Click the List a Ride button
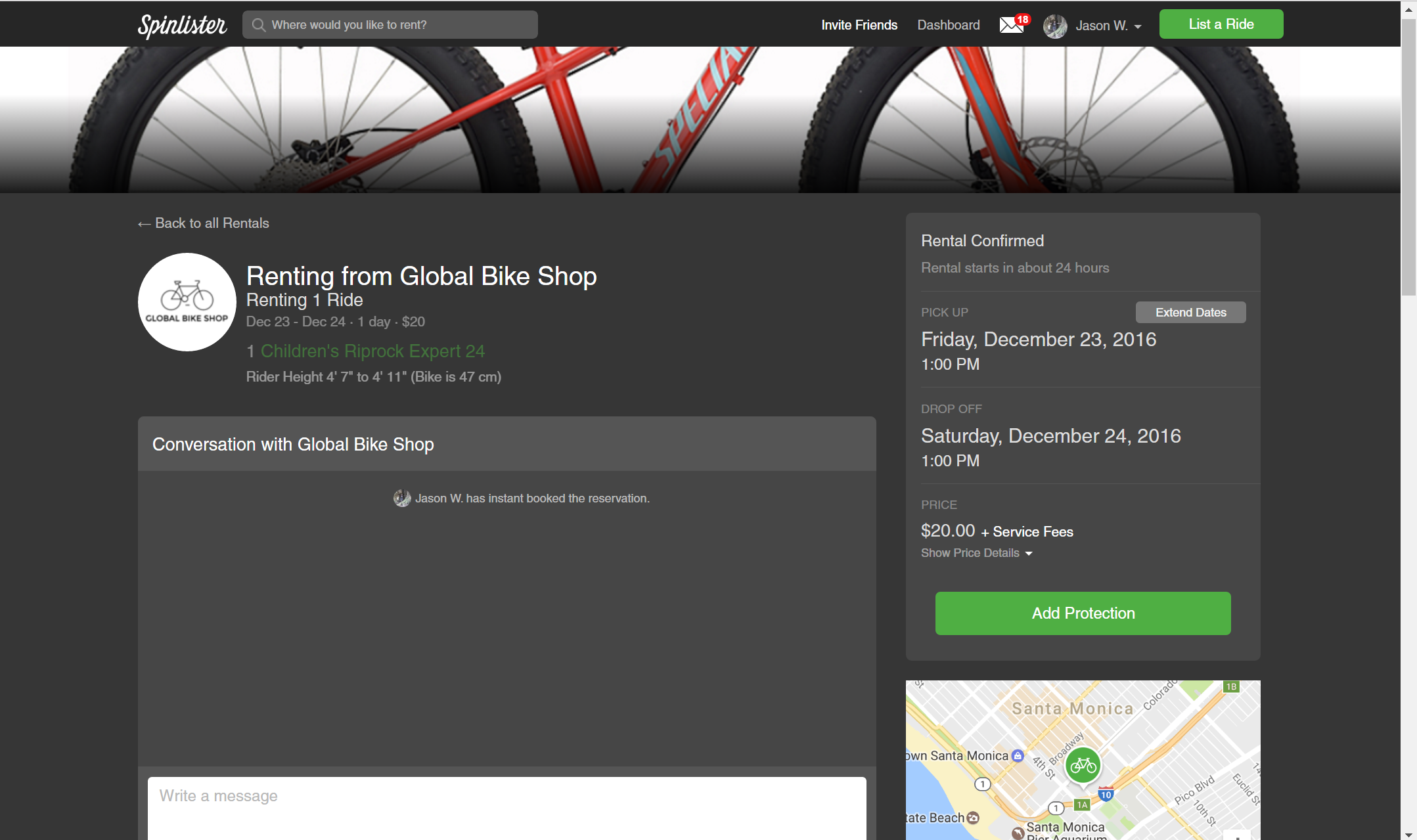 [1221, 24]
